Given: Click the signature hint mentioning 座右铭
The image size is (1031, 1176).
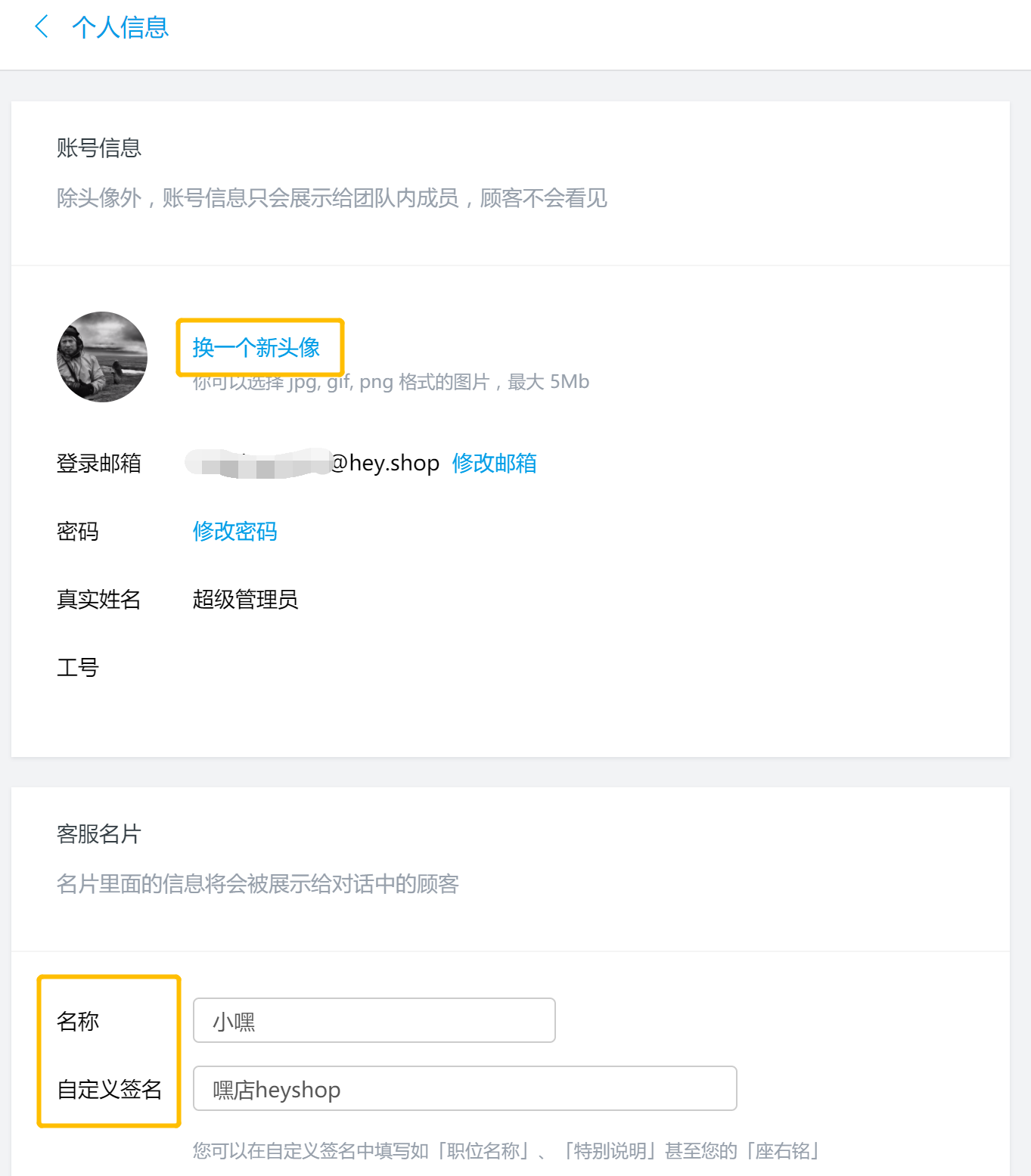Looking at the screenshot, I should point(508,1150).
